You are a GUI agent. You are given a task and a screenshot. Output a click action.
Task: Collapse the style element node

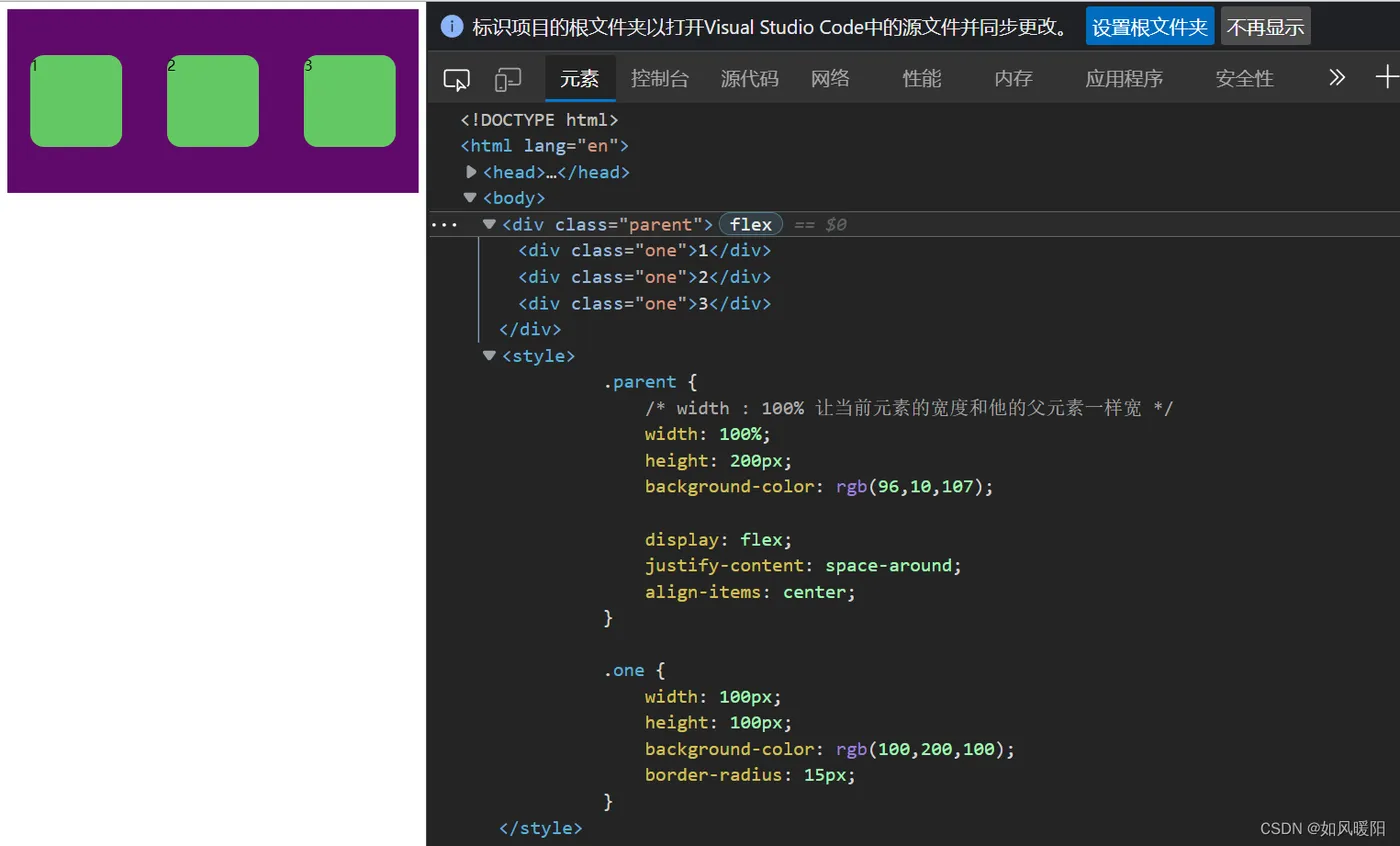(489, 355)
